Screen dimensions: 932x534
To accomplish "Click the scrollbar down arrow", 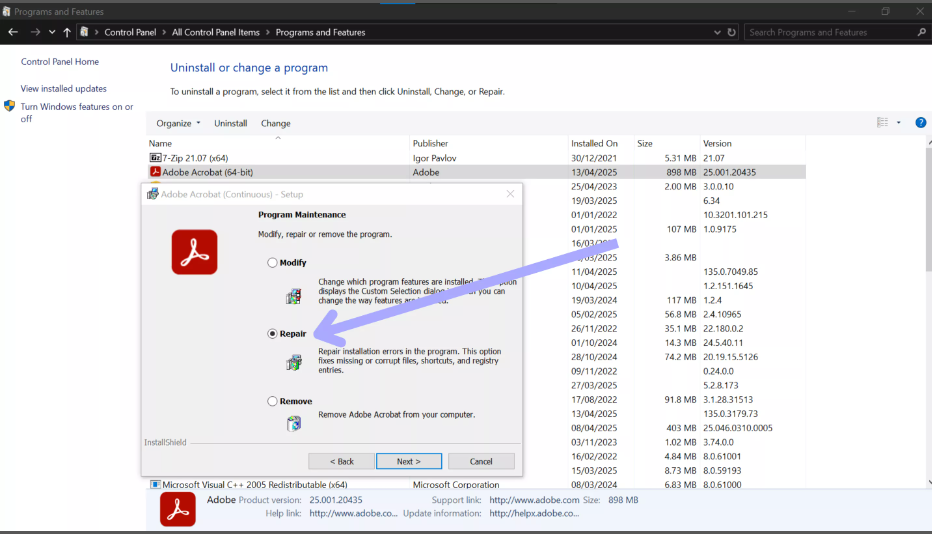I will point(928,482).
